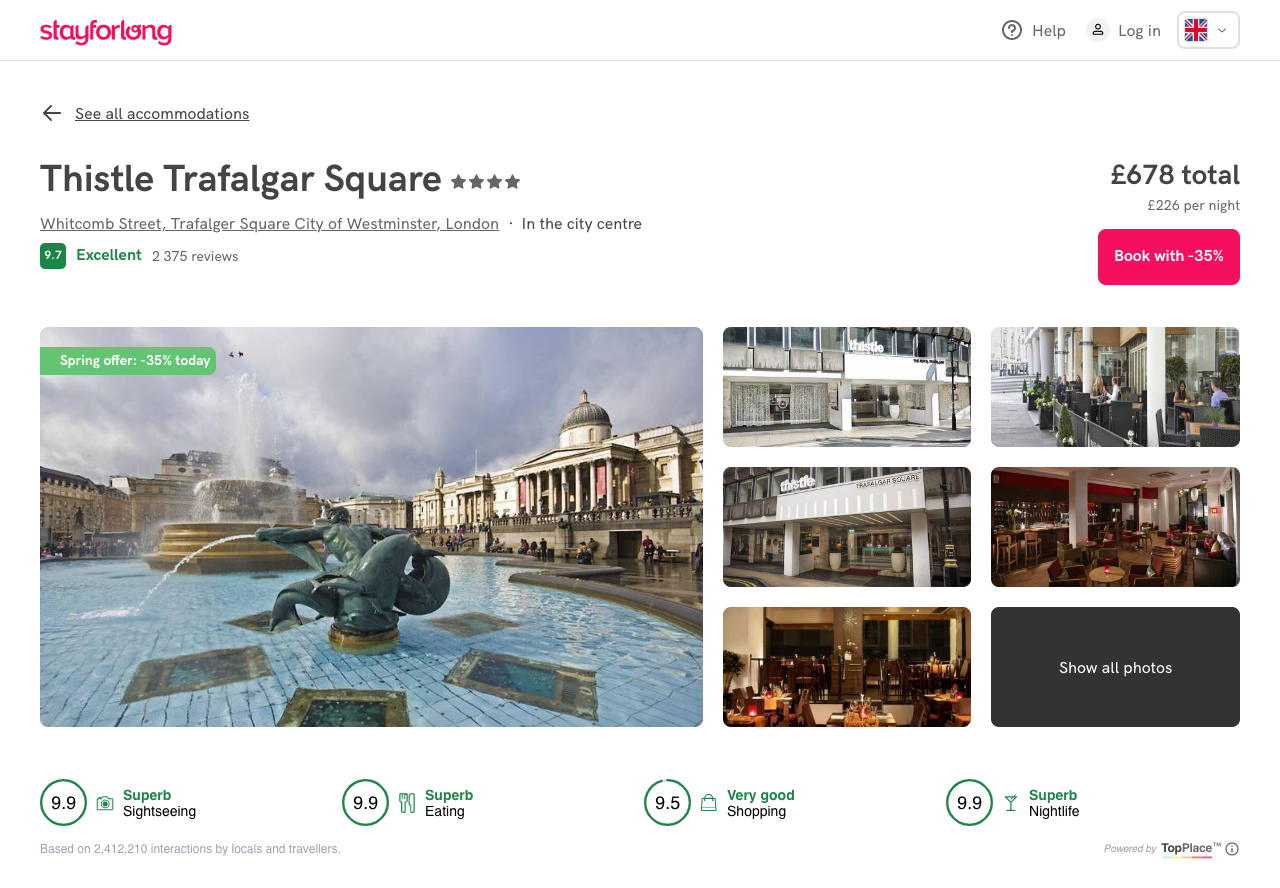Click the Shopping bag icon
Image resolution: width=1280 pixels, height=888 pixels.
pos(709,803)
